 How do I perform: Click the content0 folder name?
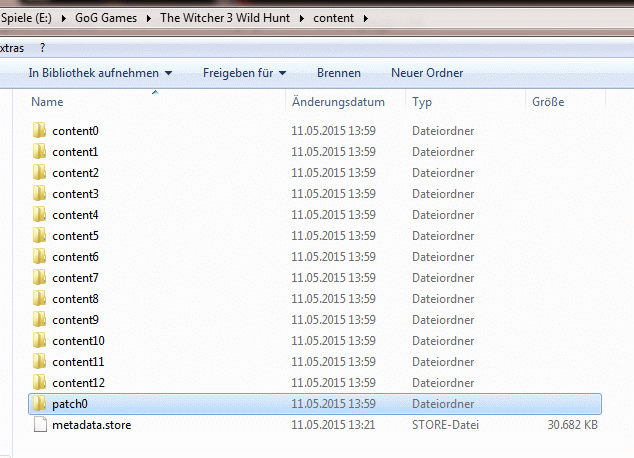point(75,131)
